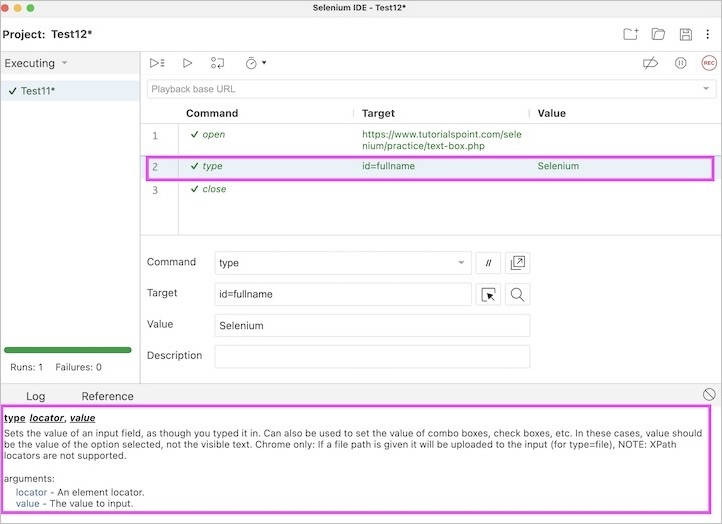Run all tests in the suite

157,63
